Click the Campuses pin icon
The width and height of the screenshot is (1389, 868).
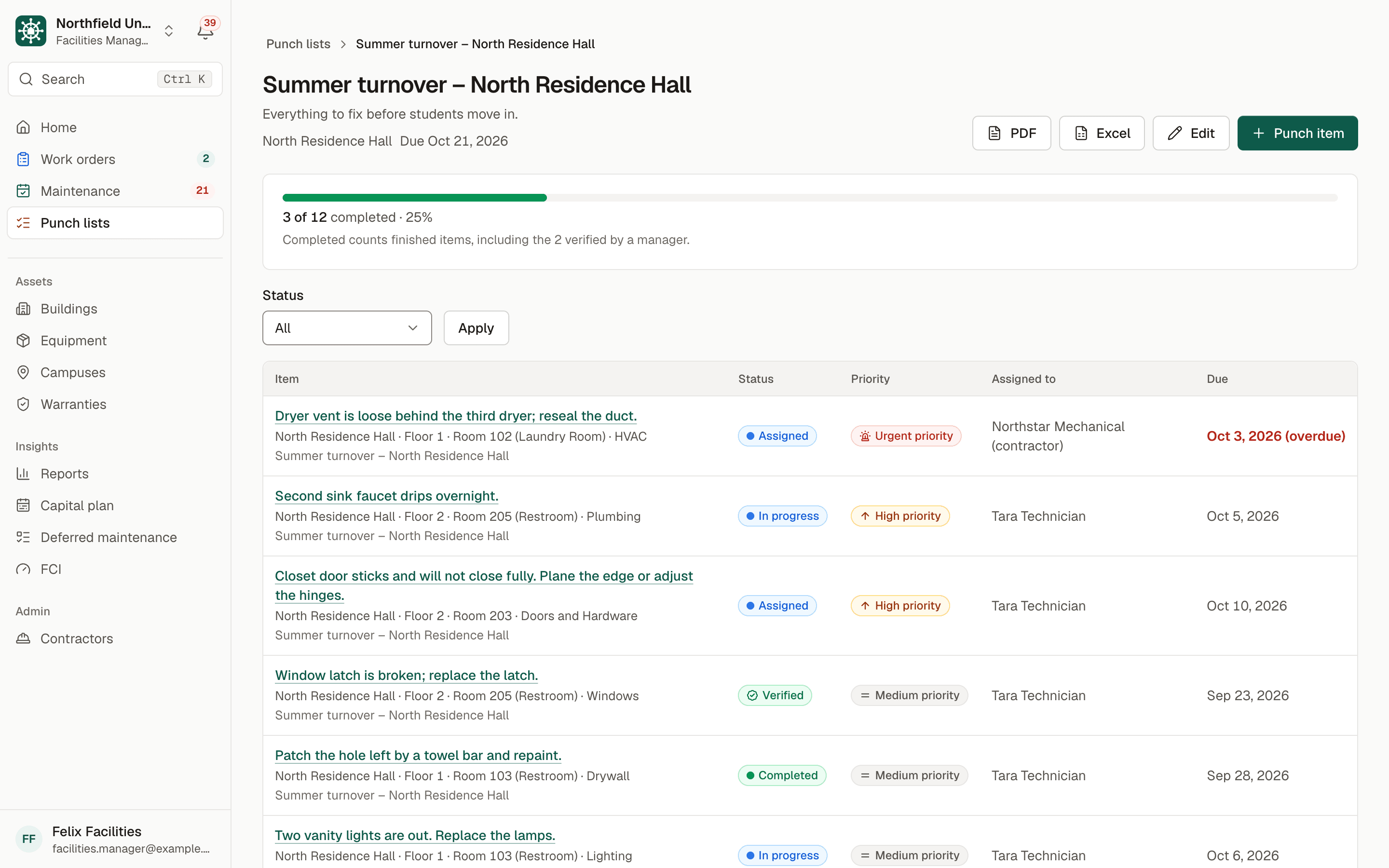23,373
